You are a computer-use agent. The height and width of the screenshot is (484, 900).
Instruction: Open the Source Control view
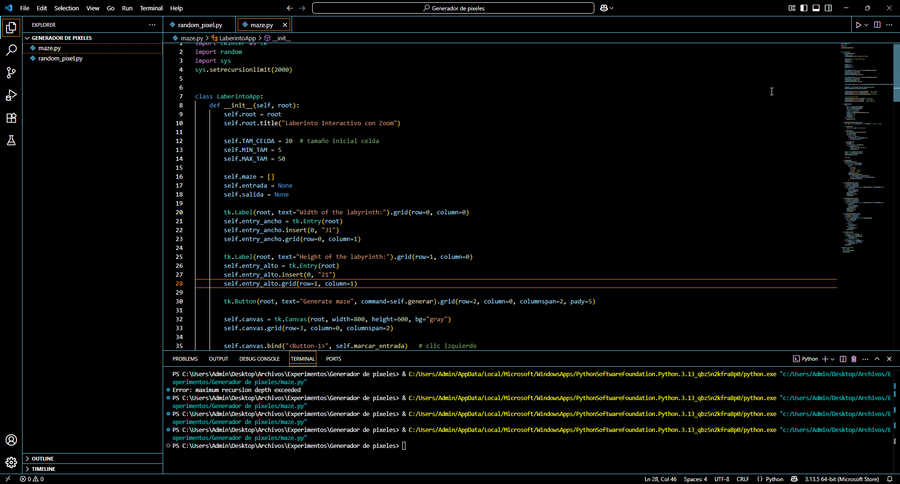coord(11,72)
